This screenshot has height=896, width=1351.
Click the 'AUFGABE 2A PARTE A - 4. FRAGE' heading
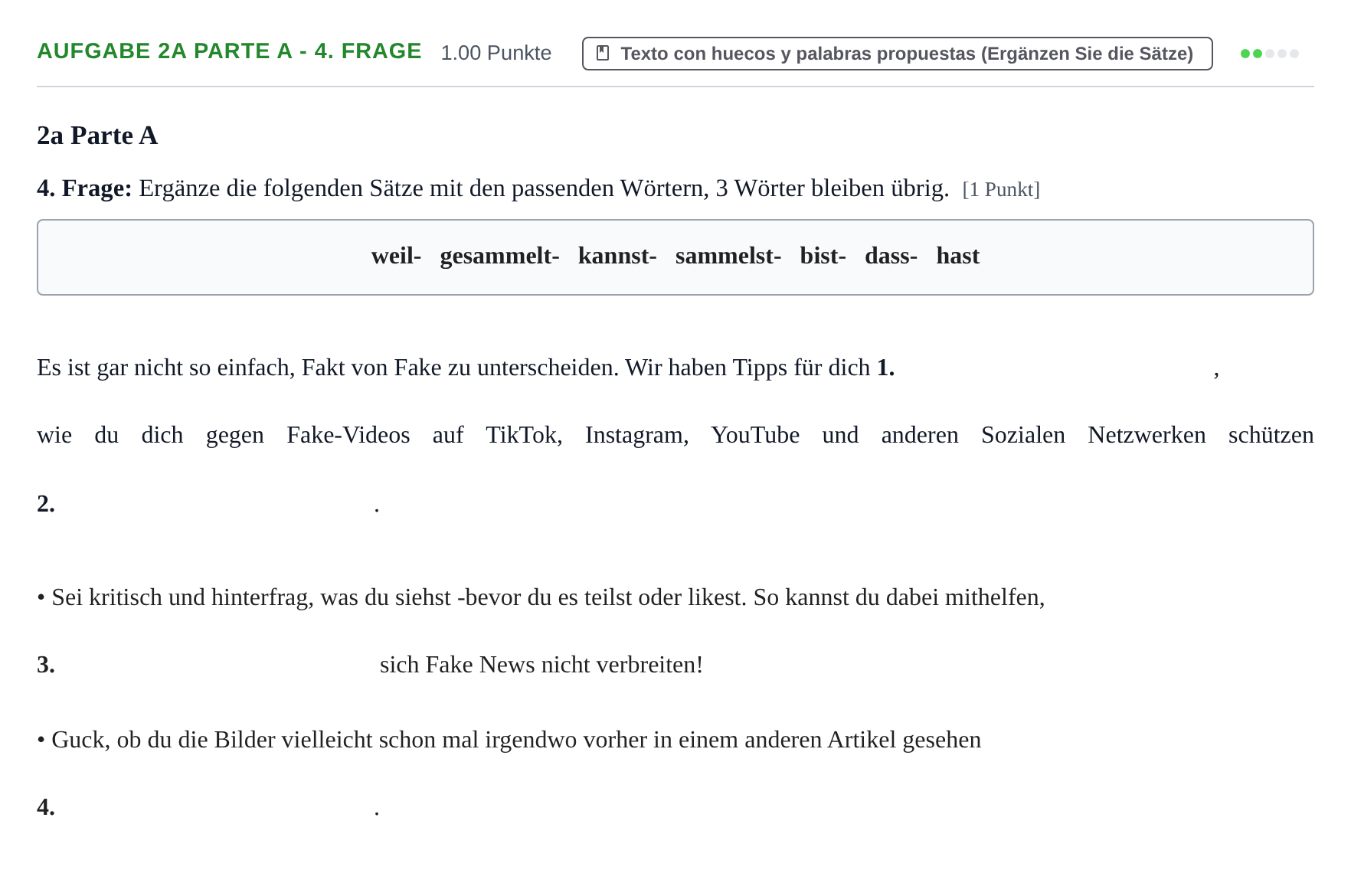click(x=229, y=51)
